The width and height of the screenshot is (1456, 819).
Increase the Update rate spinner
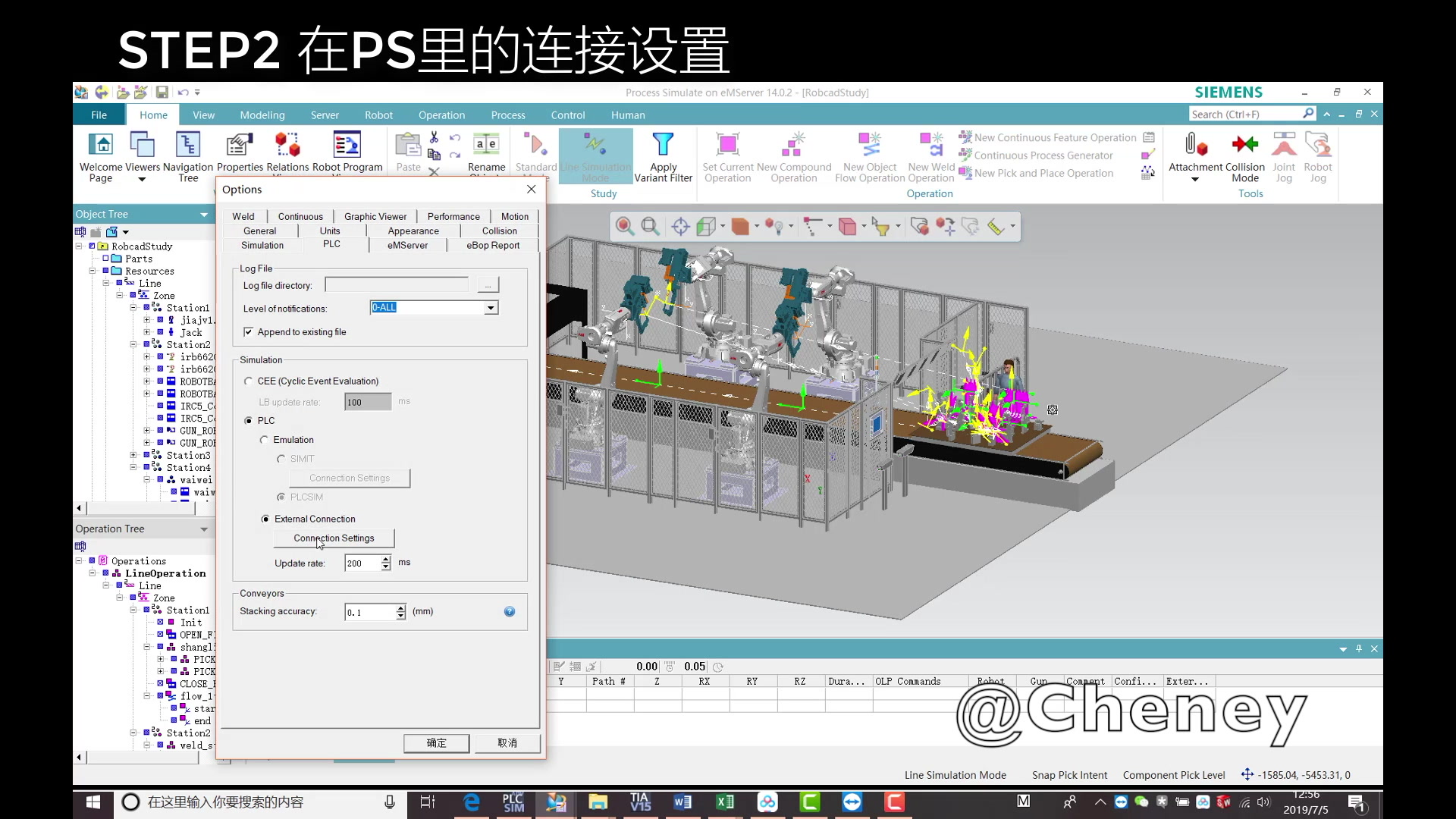pos(386,559)
